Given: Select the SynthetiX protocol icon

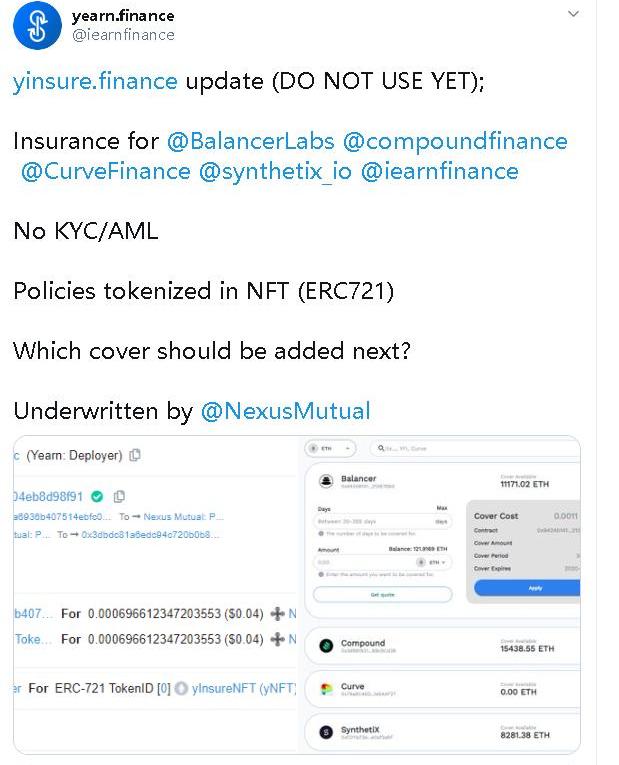Looking at the screenshot, I should coord(326,733).
